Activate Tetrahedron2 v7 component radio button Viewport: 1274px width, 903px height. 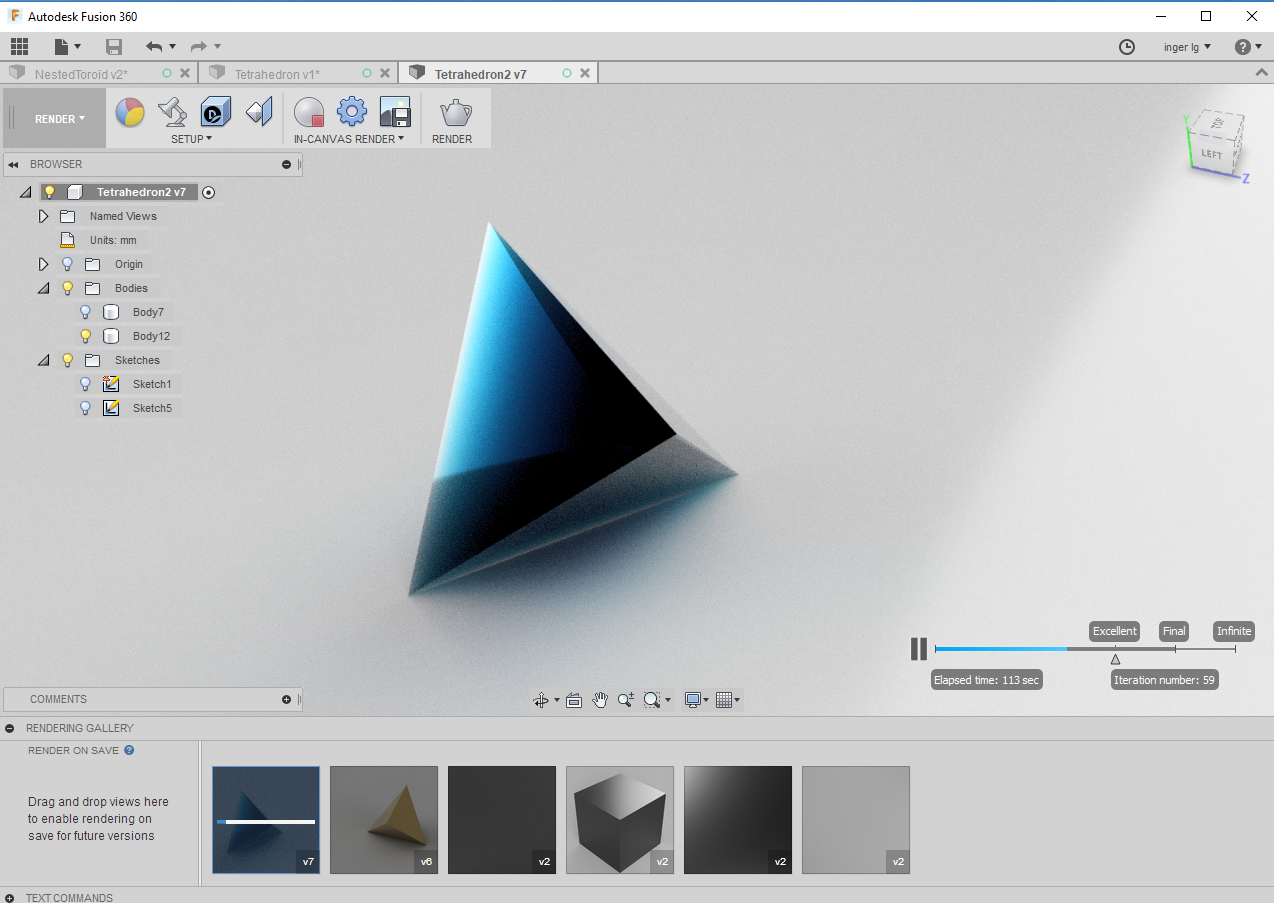click(x=208, y=192)
